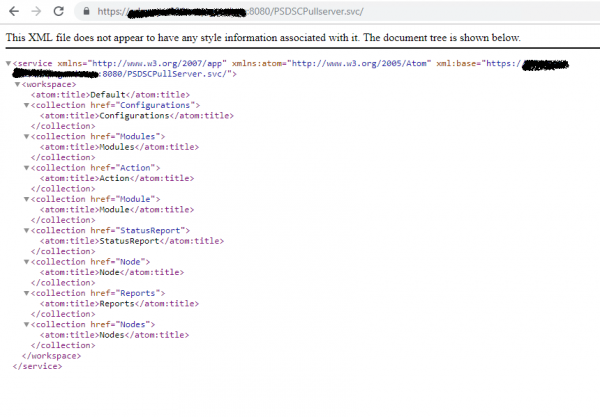Viewport: 600px width, 417px height.
Task: Collapse the "StatusReport" collection node
Action: click(28, 230)
